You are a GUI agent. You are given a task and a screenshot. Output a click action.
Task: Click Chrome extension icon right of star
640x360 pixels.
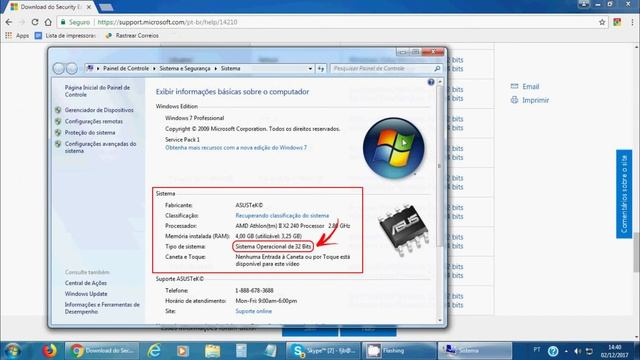click(617, 22)
